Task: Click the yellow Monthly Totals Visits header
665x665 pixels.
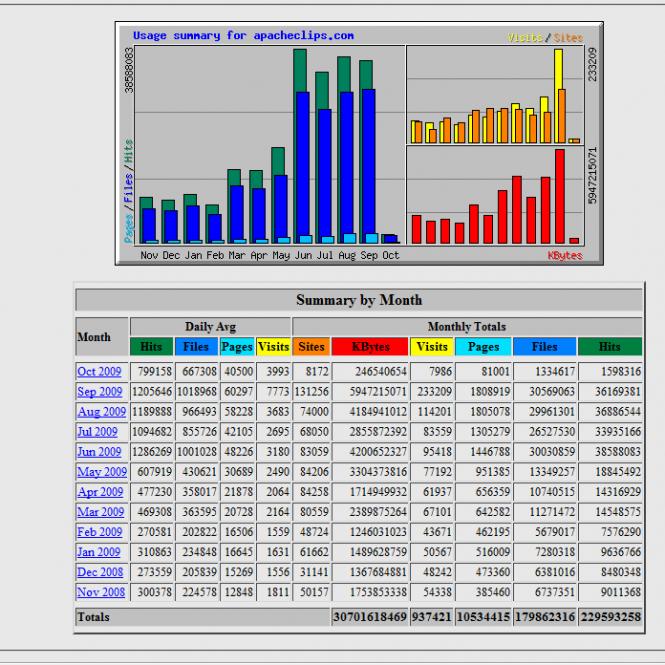Action: tap(432, 346)
